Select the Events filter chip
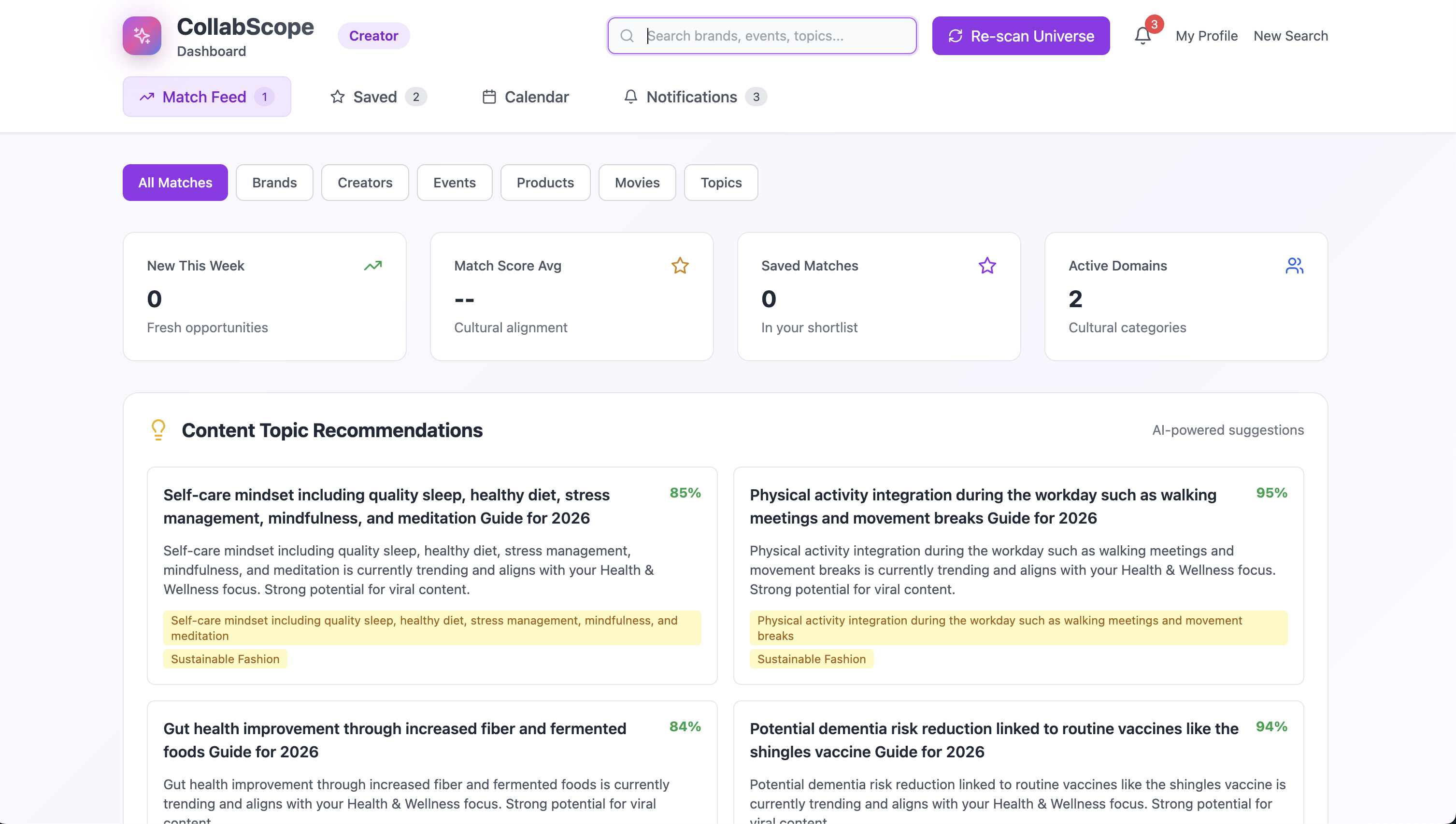This screenshot has width=1456, height=824. click(x=454, y=183)
